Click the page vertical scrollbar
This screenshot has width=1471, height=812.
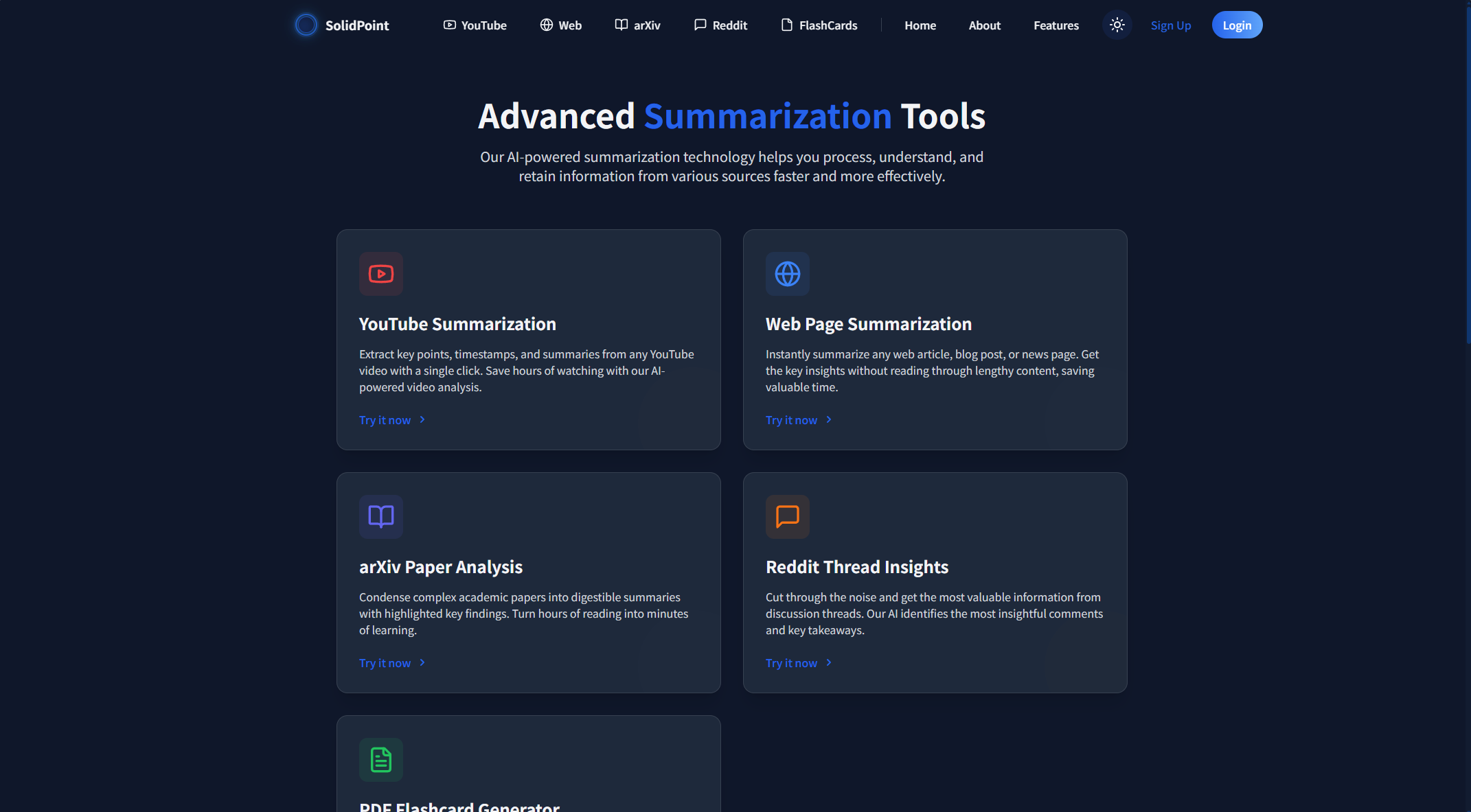click(1467, 172)
